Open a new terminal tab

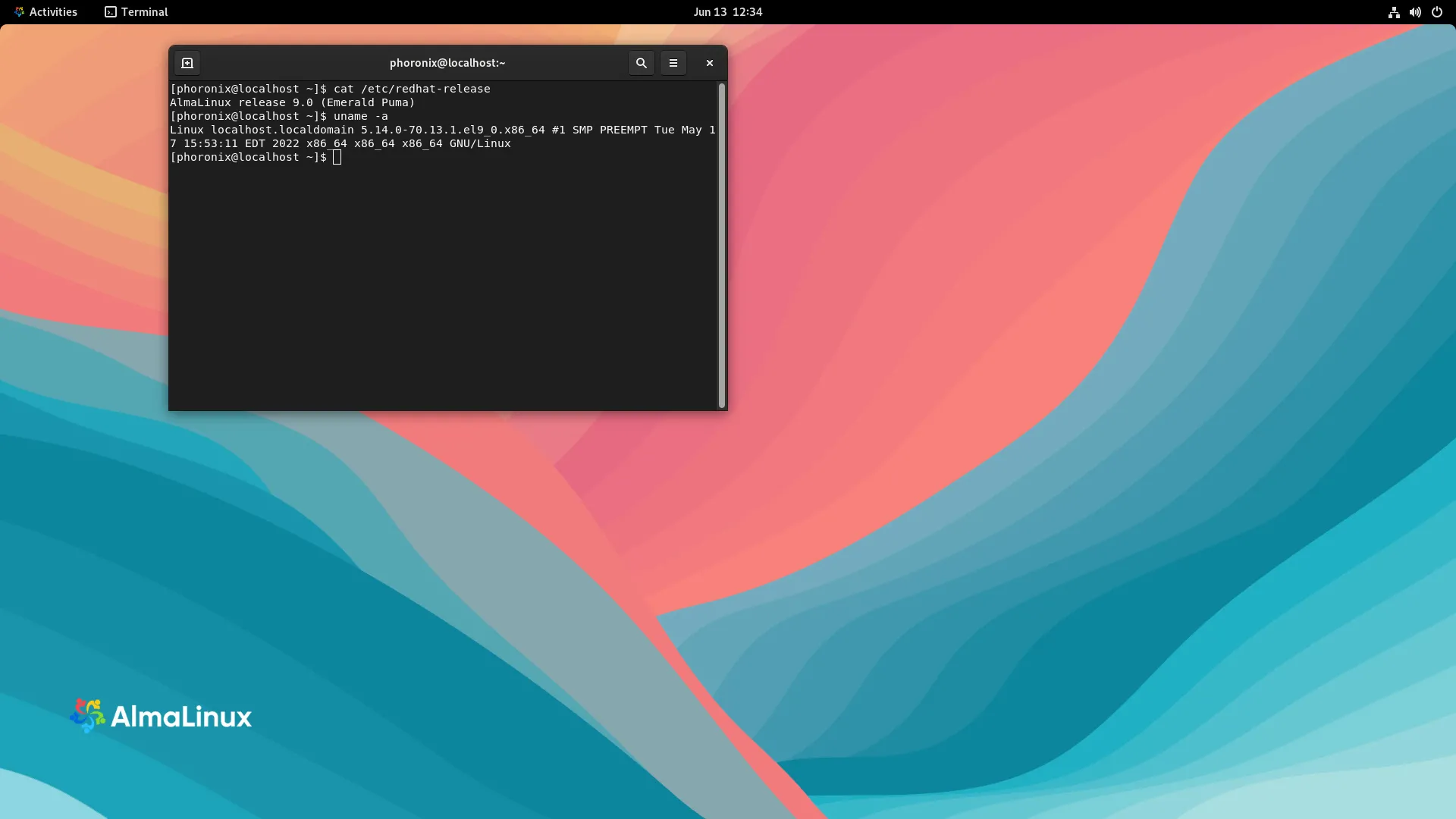187,63
